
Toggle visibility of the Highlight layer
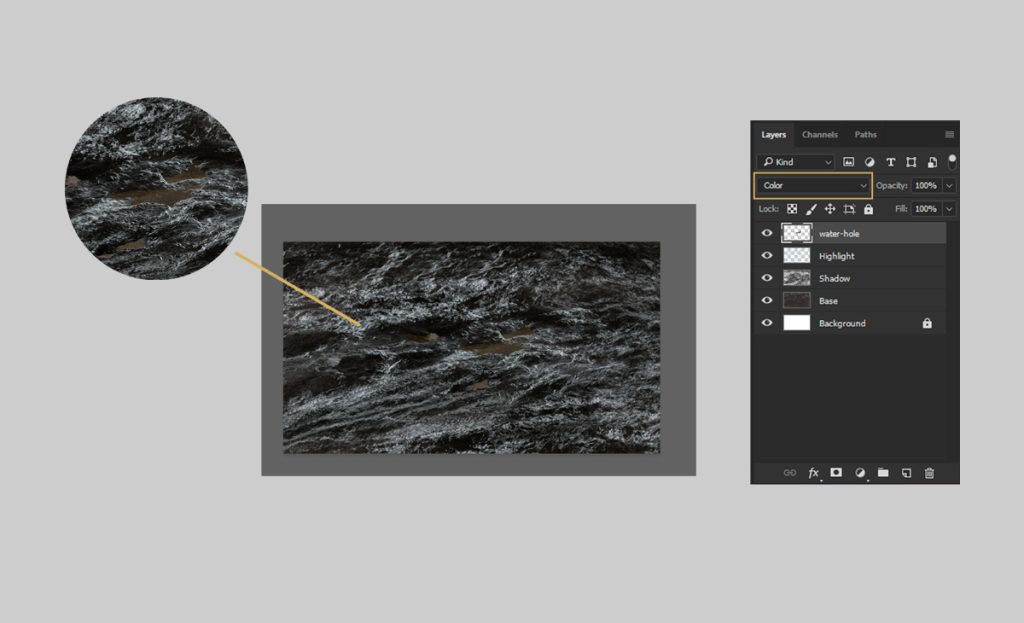pos(767,256)
